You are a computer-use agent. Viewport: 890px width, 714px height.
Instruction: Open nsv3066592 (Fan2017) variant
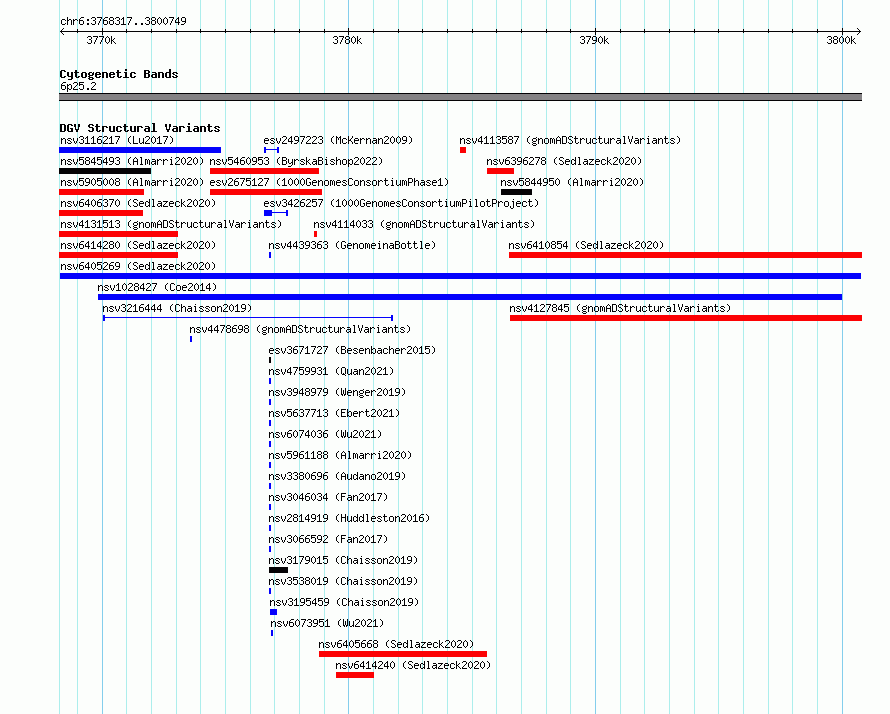[328, 539]
